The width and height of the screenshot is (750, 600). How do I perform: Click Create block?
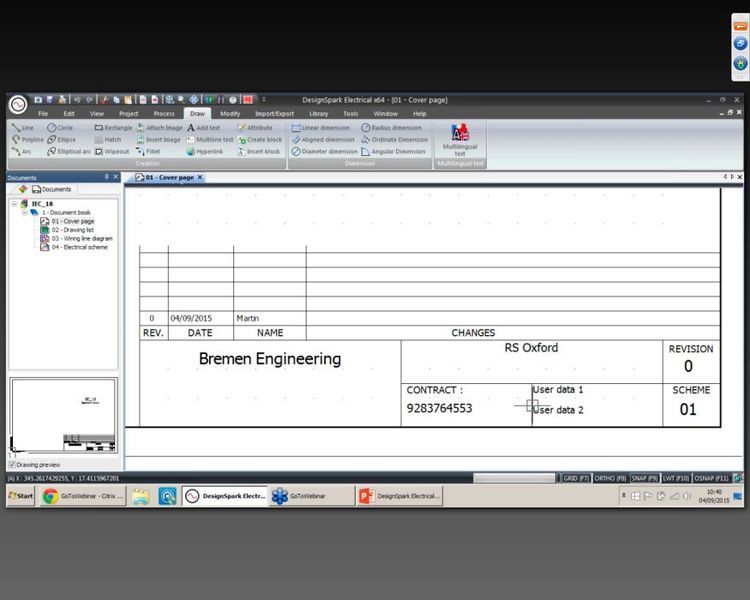260,140
